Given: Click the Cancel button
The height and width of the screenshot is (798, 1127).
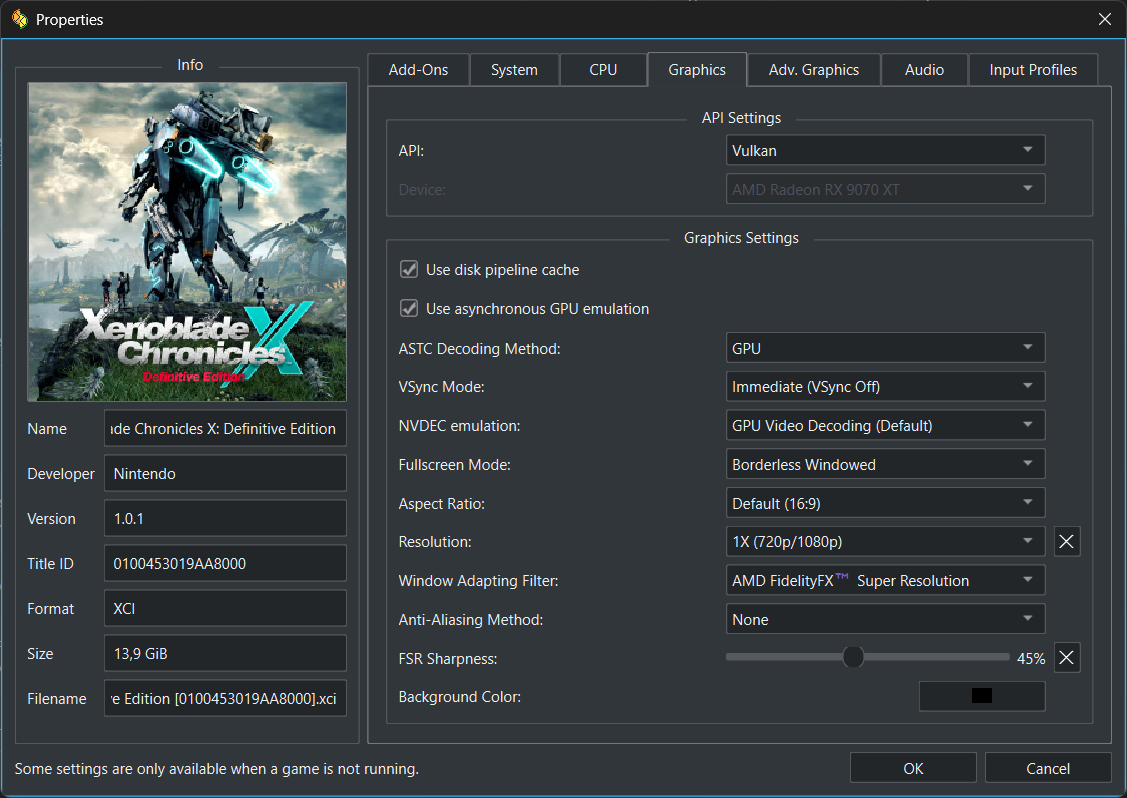Looking at the screenshot, I should [1048, 769].
